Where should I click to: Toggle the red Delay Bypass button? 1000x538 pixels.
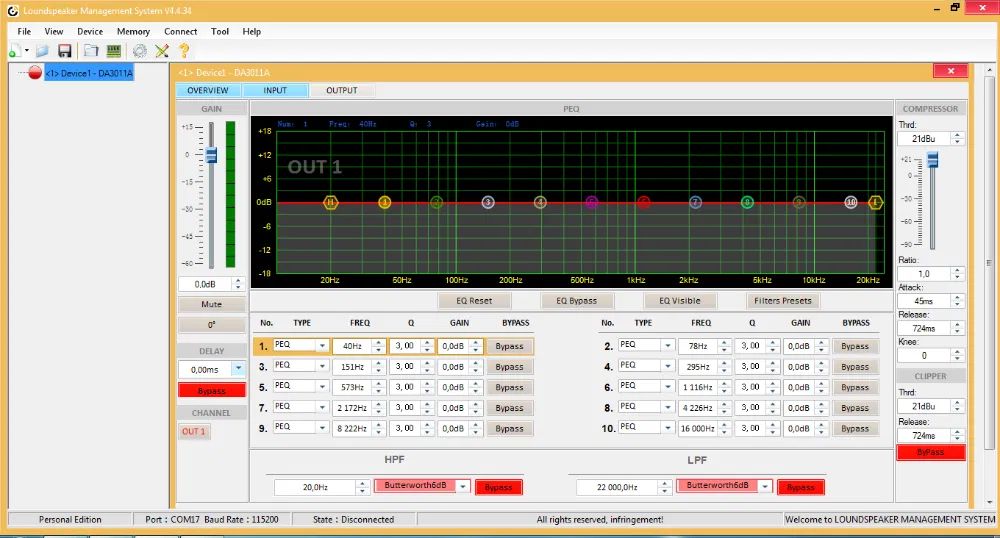pos(212,390)
